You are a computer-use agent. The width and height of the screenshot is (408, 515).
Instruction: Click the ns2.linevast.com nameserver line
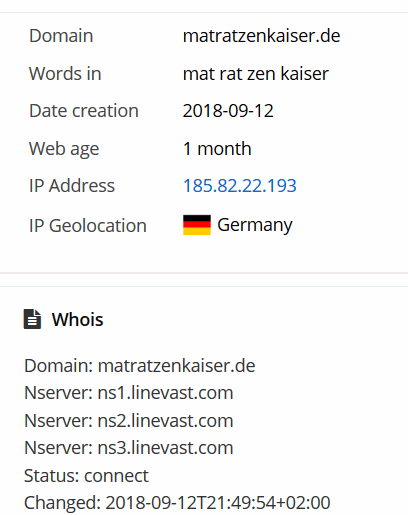[x=129, y=421]
